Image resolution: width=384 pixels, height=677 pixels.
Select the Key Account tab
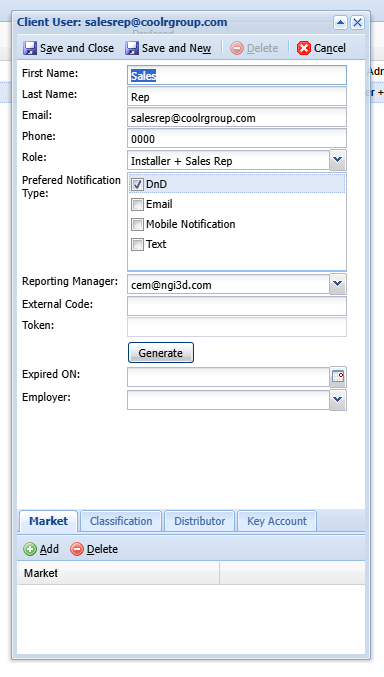coord(277,521)
